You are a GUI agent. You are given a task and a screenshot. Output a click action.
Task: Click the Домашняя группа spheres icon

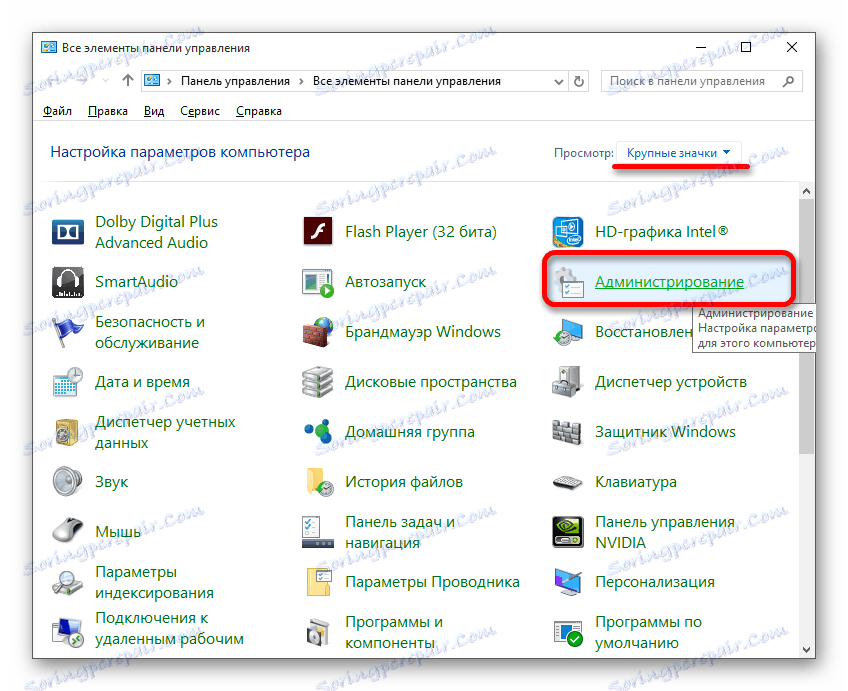point(318,432)
